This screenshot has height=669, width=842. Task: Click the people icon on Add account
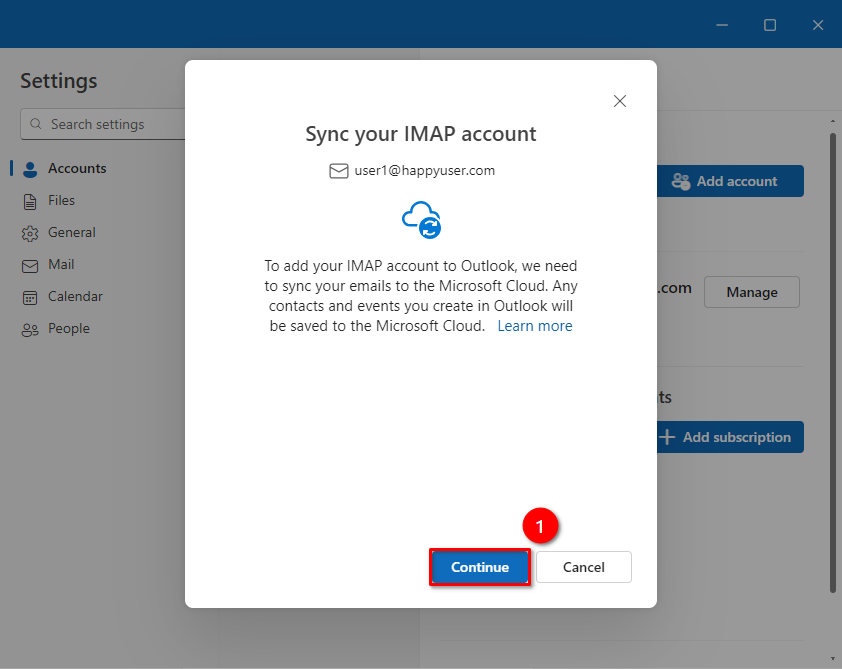pyautogui.click(x=681, y=181)
